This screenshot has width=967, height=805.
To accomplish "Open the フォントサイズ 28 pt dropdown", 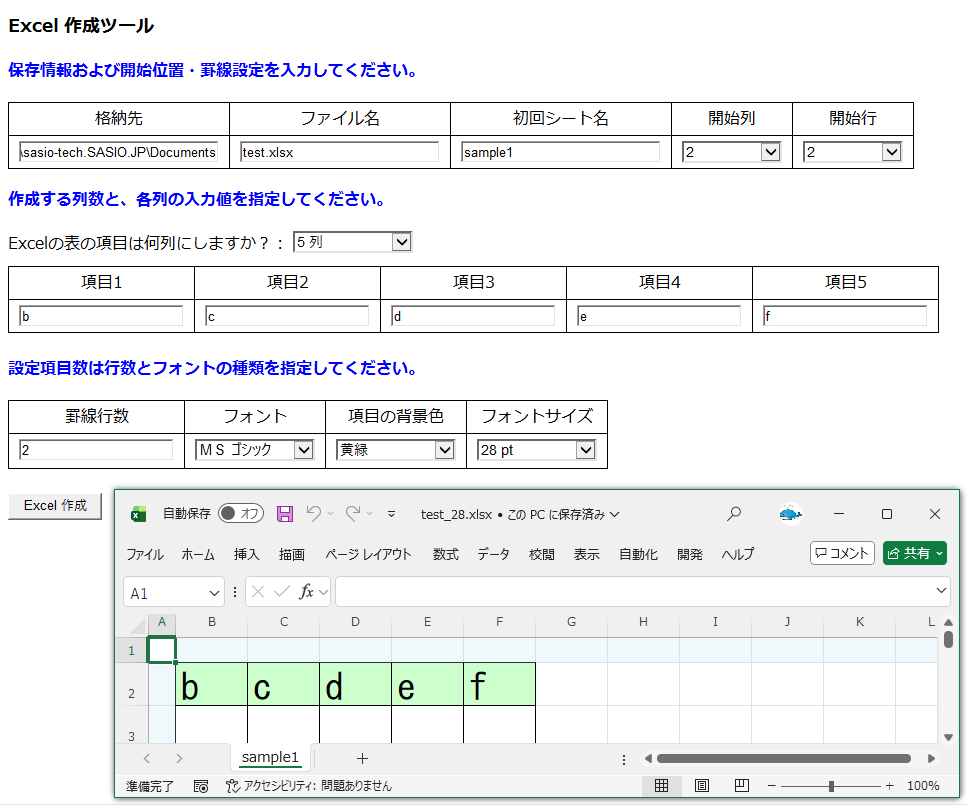I will (x=536, y=450).
